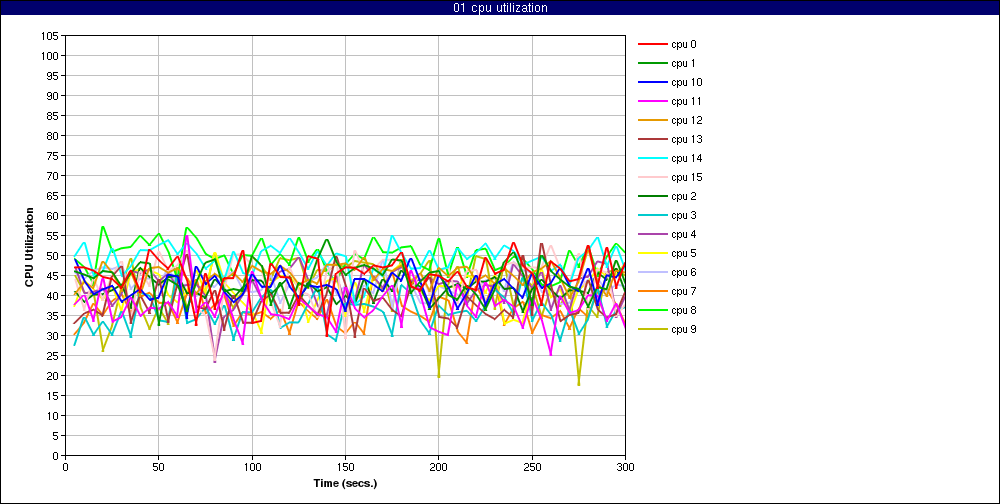Image resolution: width=1000 pixels, height=504 pixels.
Task: Select the cpu 6 legend label
Action: 684,272
